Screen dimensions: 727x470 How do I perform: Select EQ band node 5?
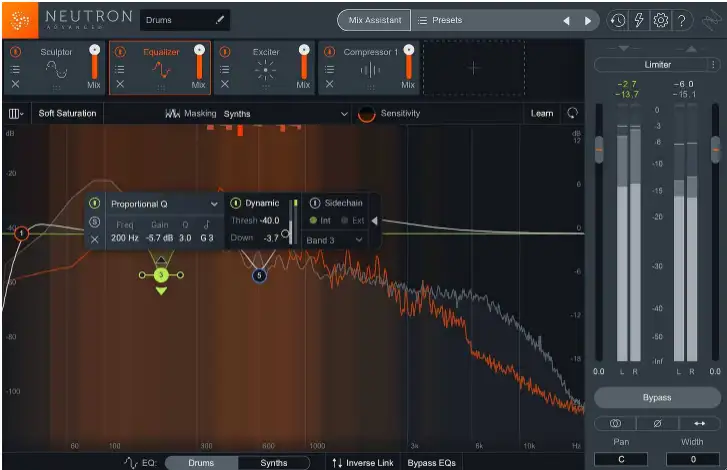[x=259, y=276]
